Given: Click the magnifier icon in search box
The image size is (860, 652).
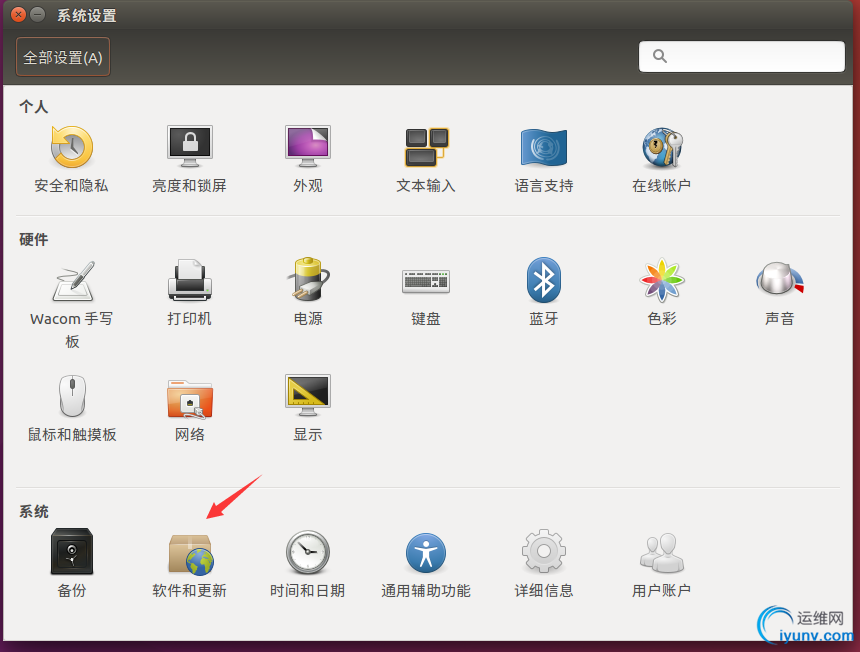Looking at the screenshot, I should click(660, 56).
